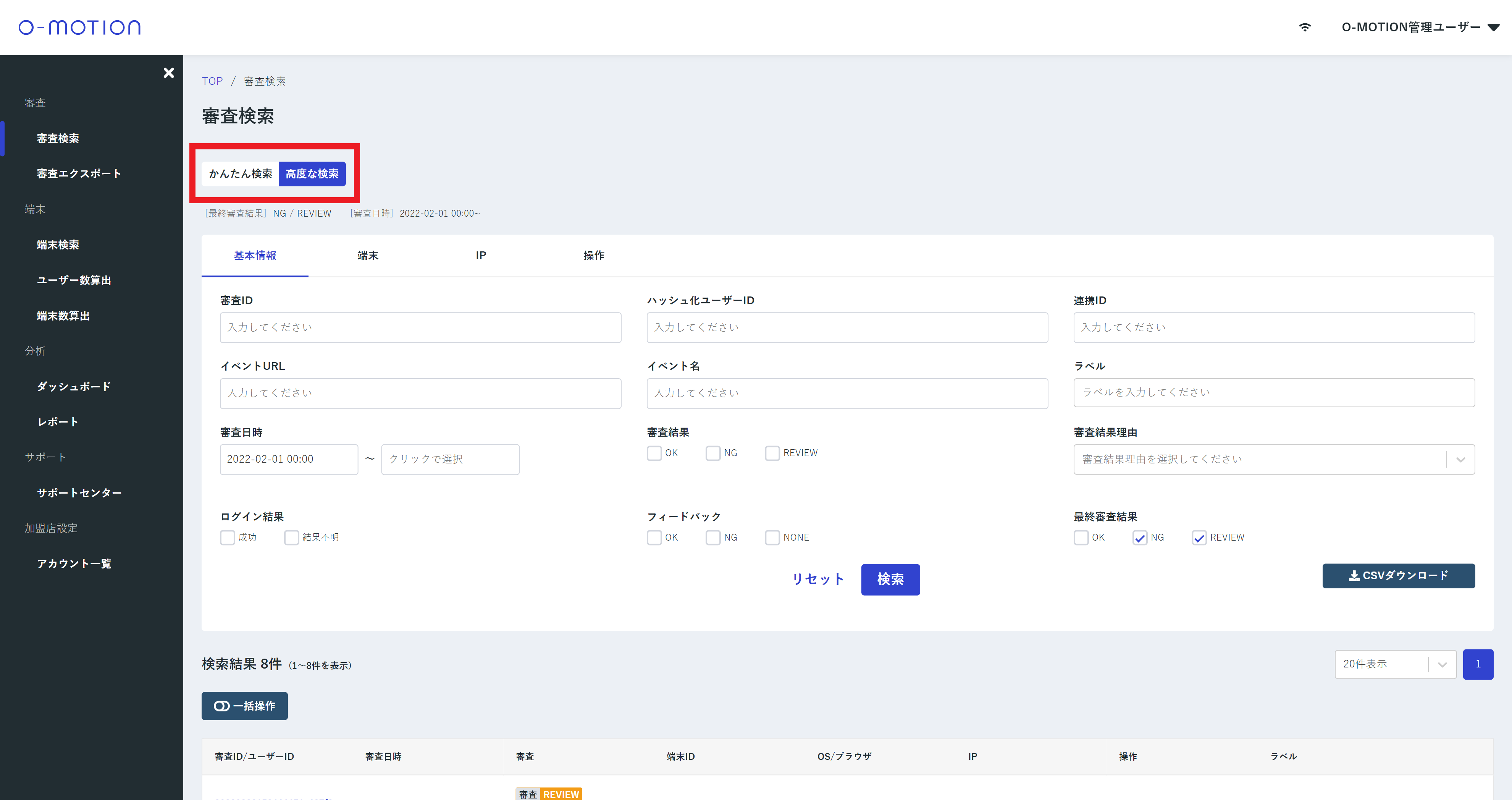Enable the 成功 login result checkbox

[x=227, y=538]
